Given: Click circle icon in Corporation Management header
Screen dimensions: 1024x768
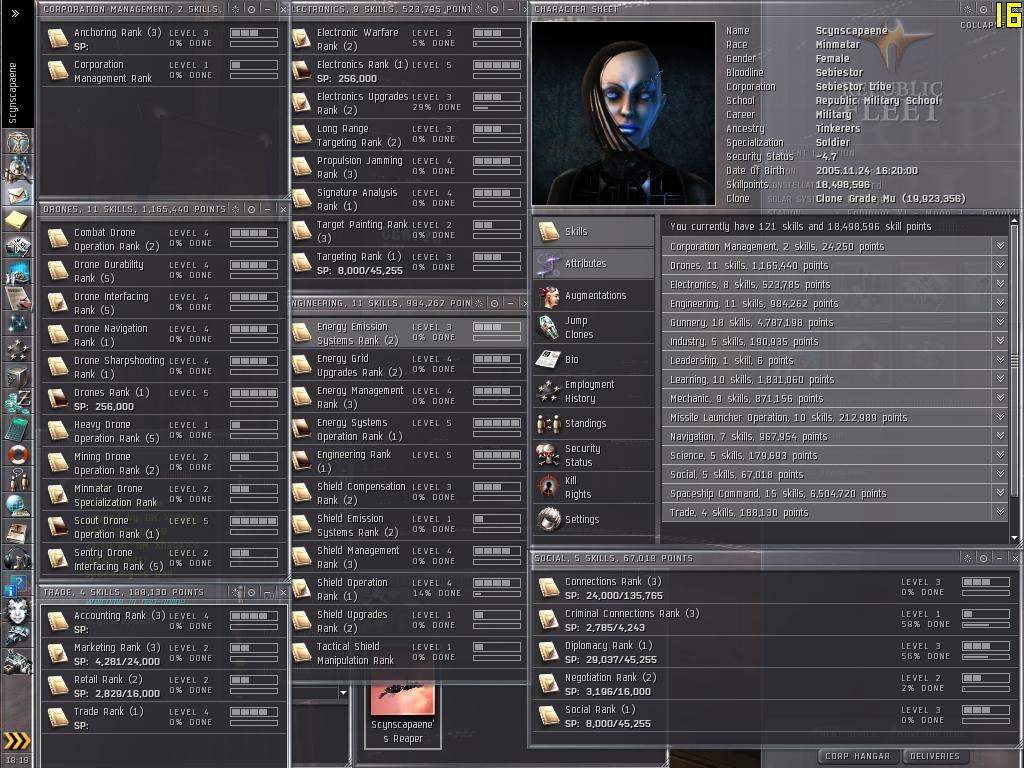Looking at the screenshot, I should coord(251,9).
